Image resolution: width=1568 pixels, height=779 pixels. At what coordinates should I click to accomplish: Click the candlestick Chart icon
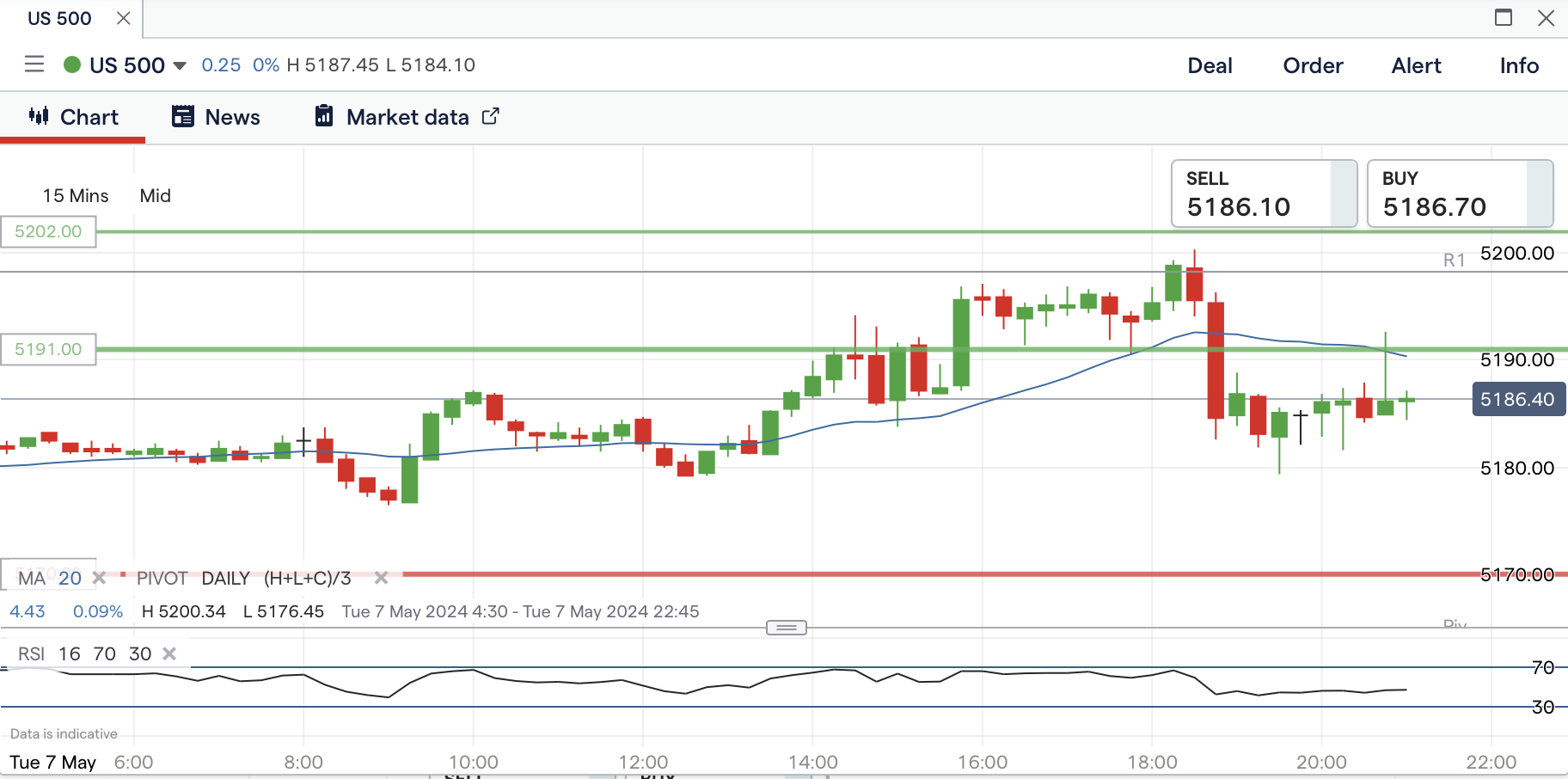coord(39,116)
